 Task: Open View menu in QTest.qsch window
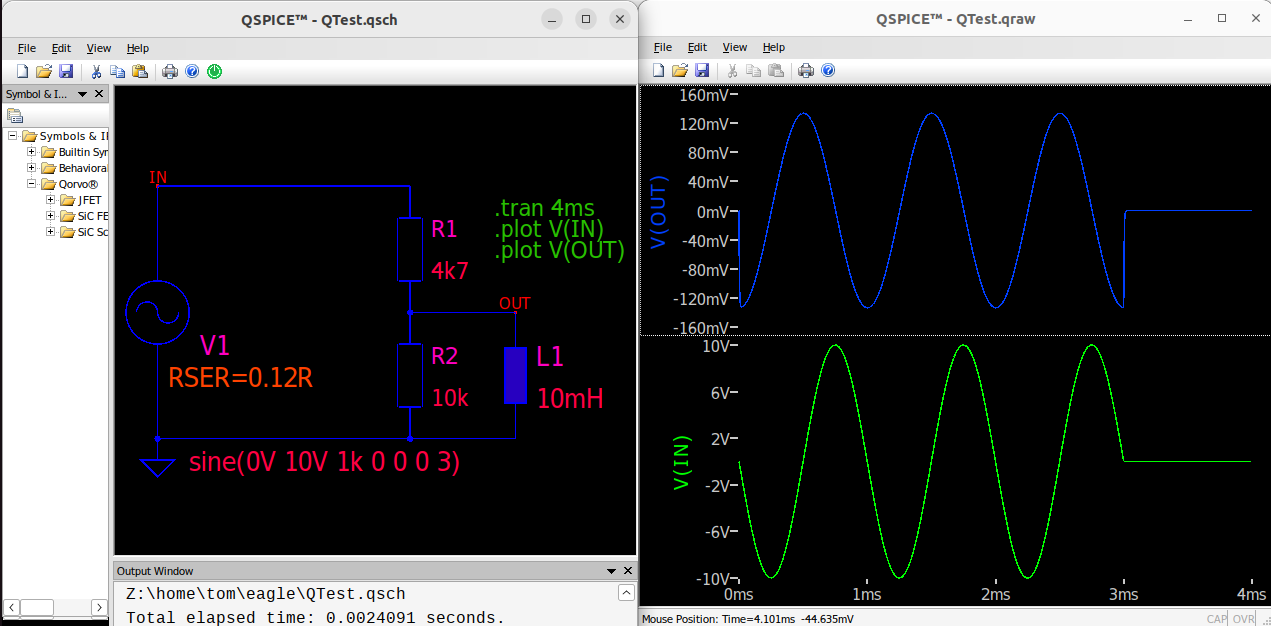point(99,48)
